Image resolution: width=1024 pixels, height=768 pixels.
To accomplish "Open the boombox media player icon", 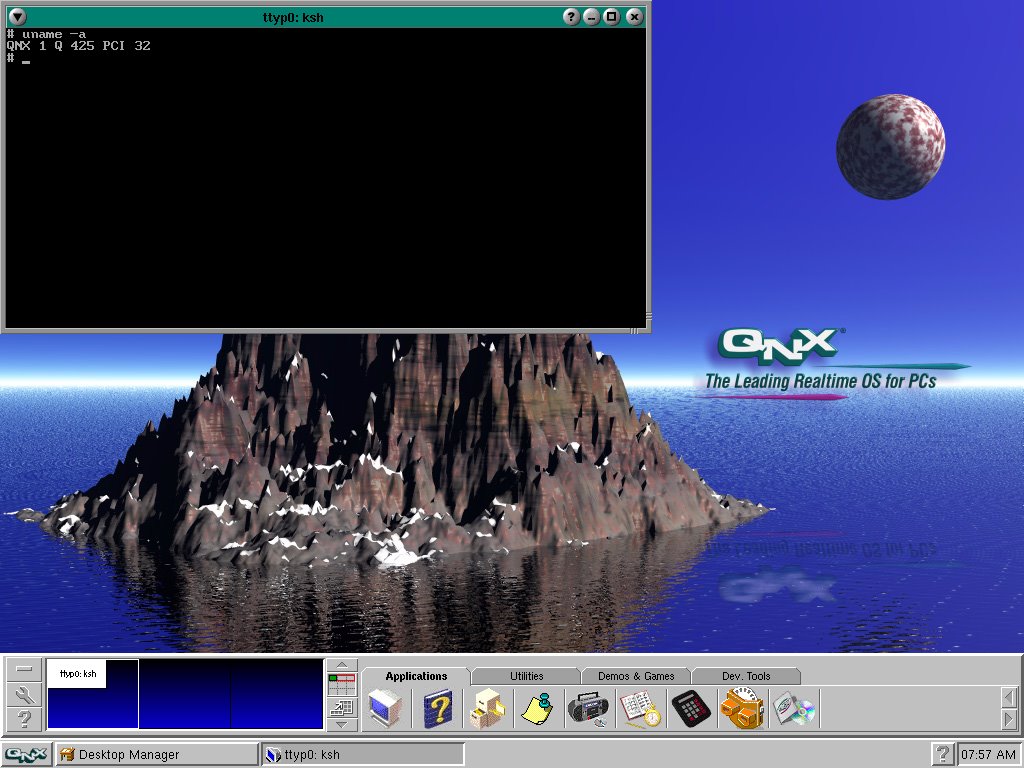I will pos(589,709).
